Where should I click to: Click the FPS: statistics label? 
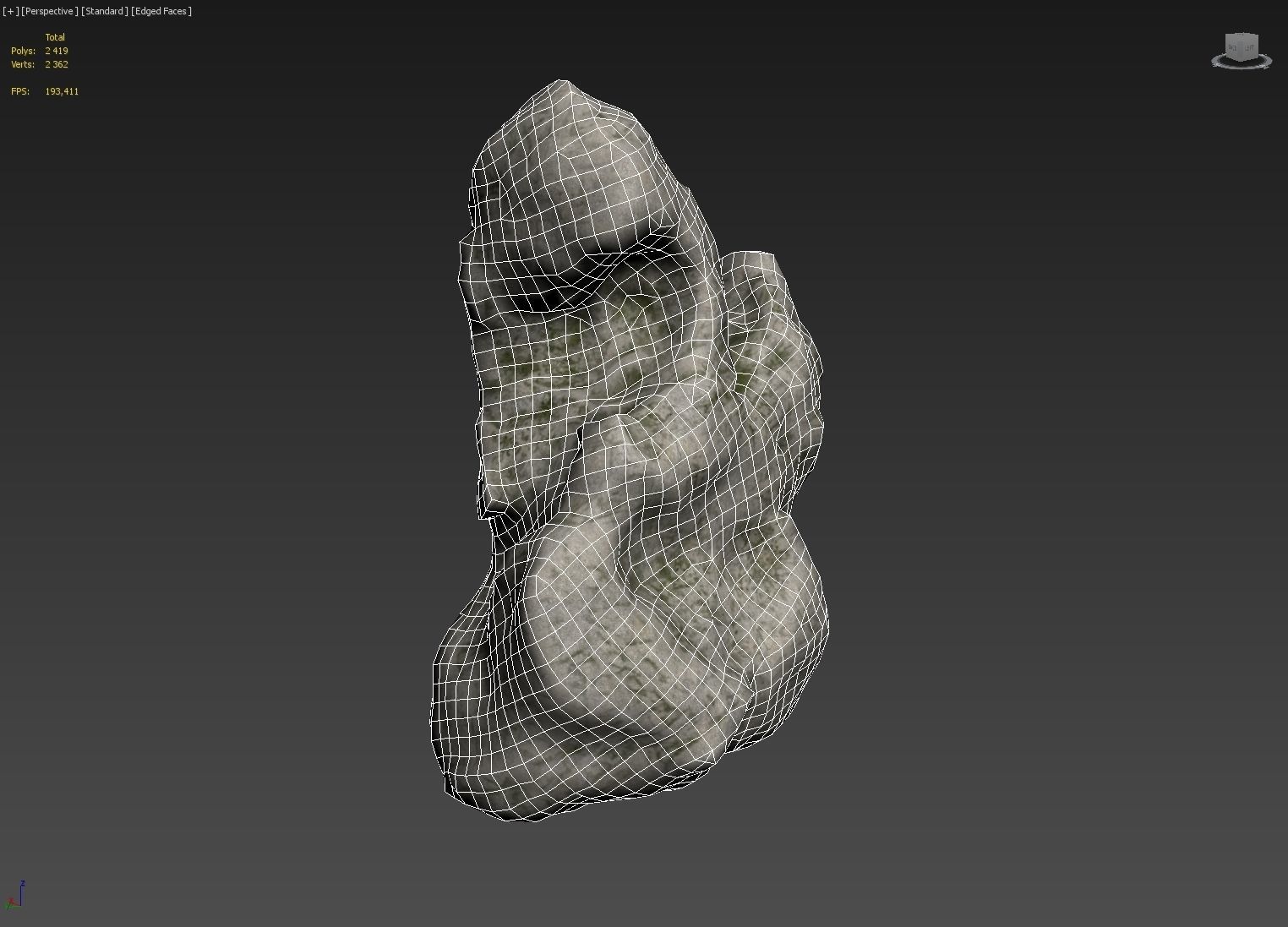pyautogui.click(x=20, y=91)
